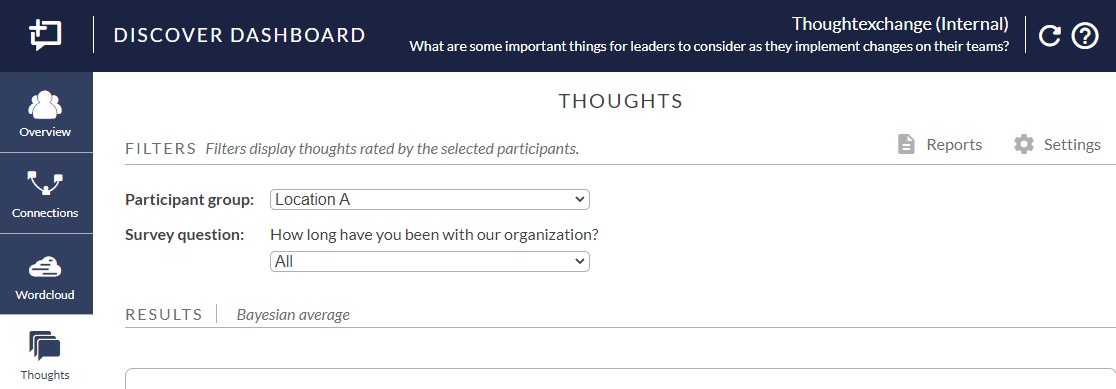This screenshot has height=389, width=1116.
Task: Click the chevron arrow on the Location A select
Action: coord(579,200)
